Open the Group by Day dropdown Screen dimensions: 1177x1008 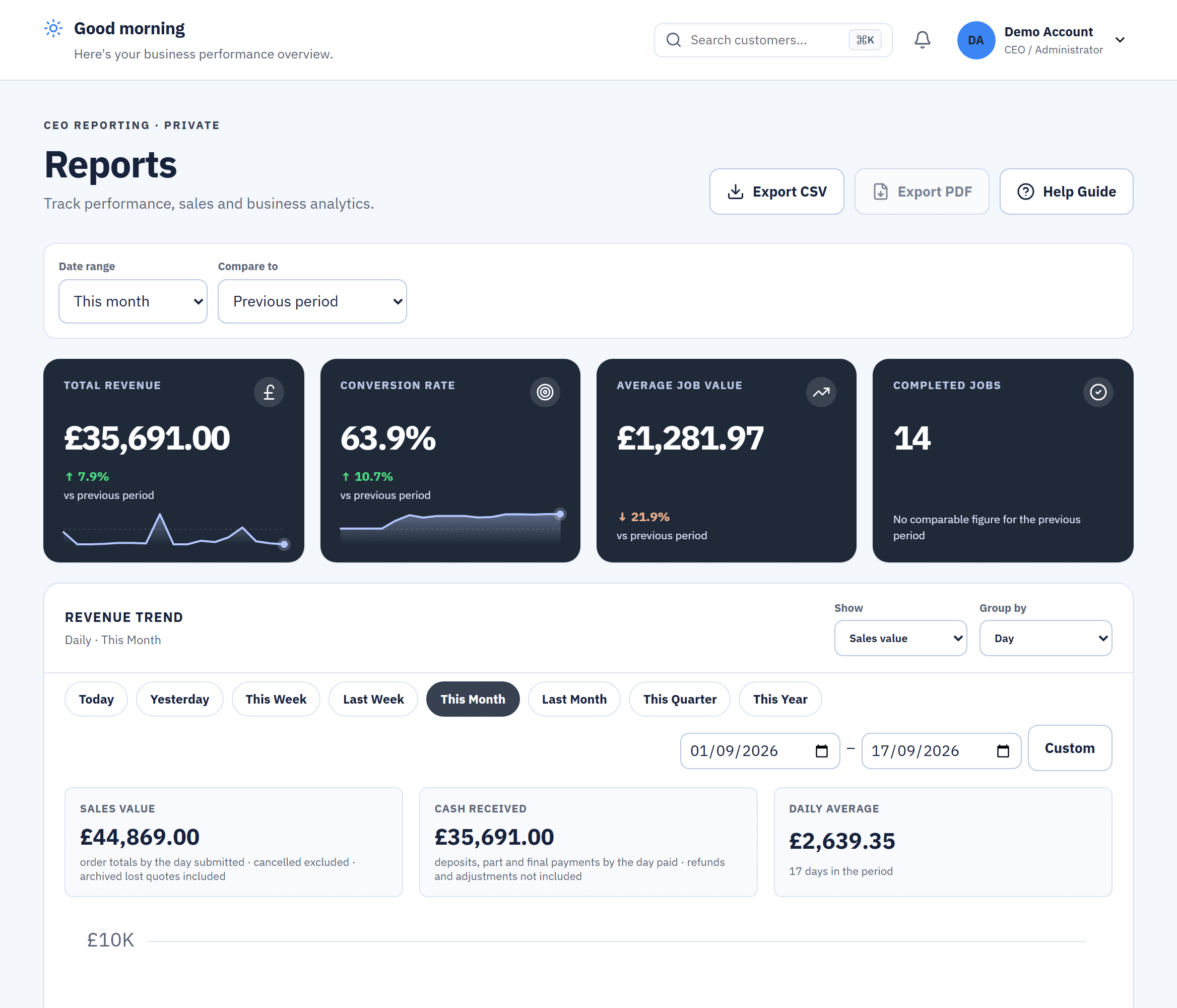point(1045,638)
